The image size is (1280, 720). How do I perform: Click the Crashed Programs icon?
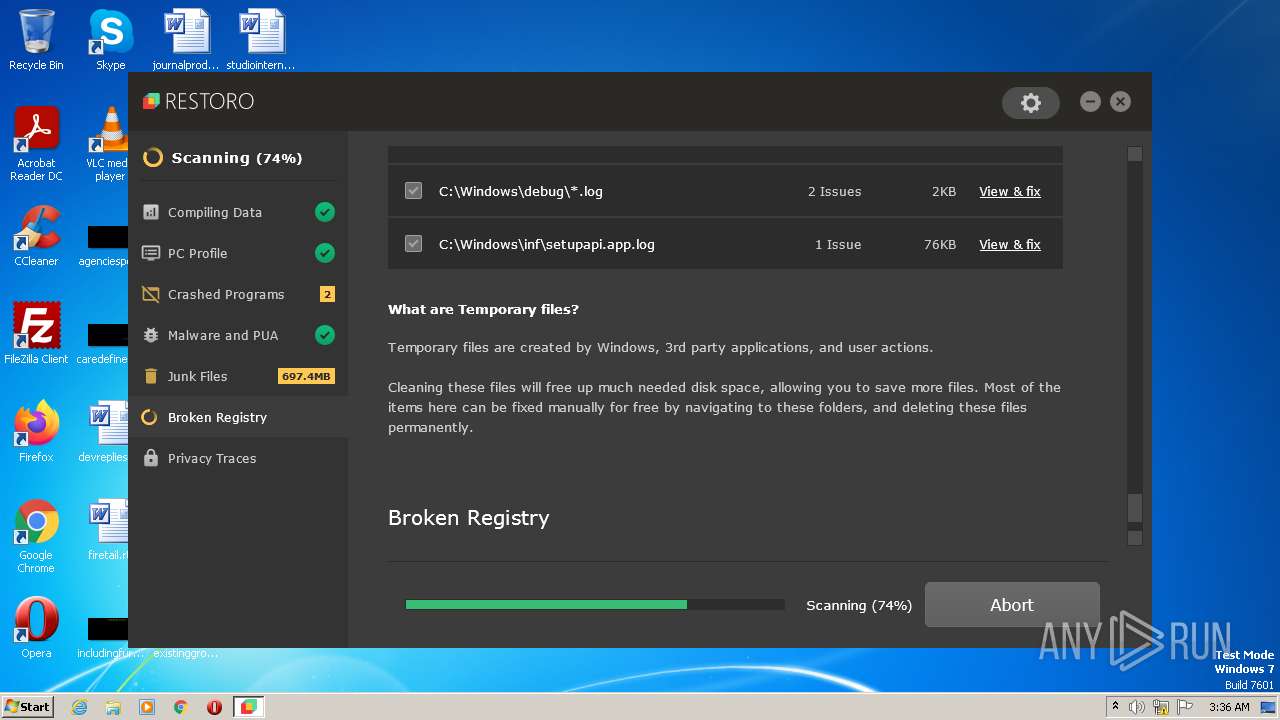coord(151,294)
